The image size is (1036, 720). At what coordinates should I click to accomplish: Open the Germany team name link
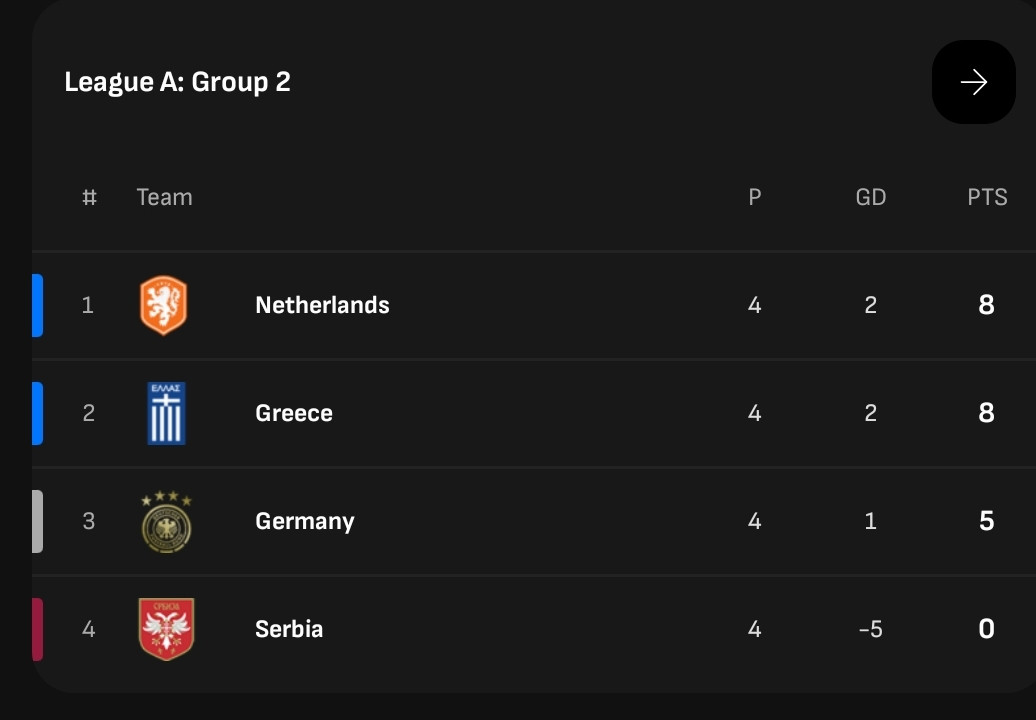point(305,521)
